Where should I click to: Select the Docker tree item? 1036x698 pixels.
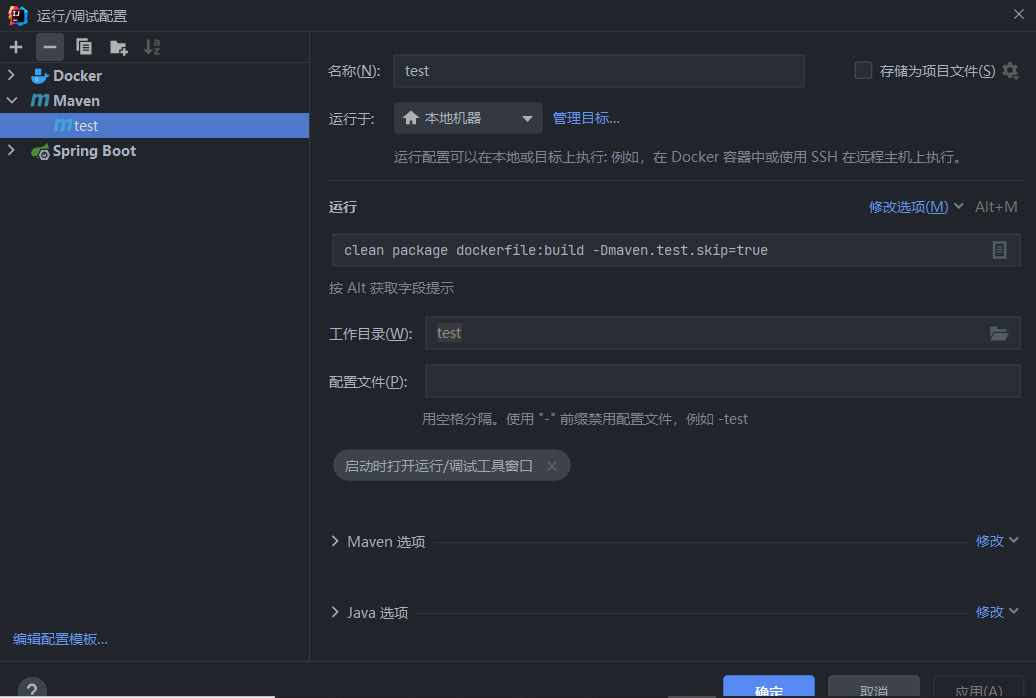click(77, 75)
